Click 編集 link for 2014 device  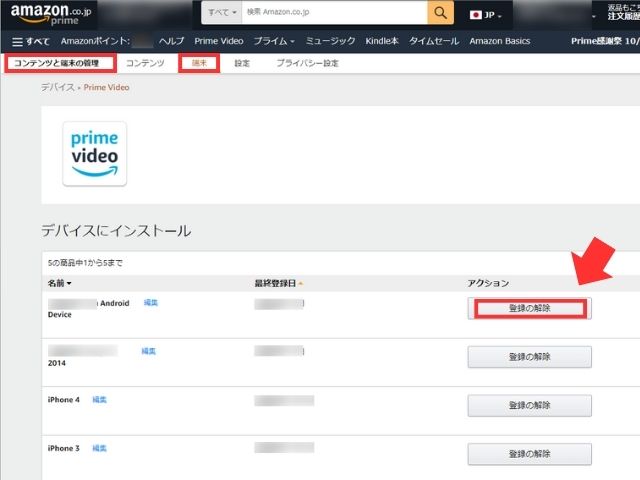pos(149,351)
